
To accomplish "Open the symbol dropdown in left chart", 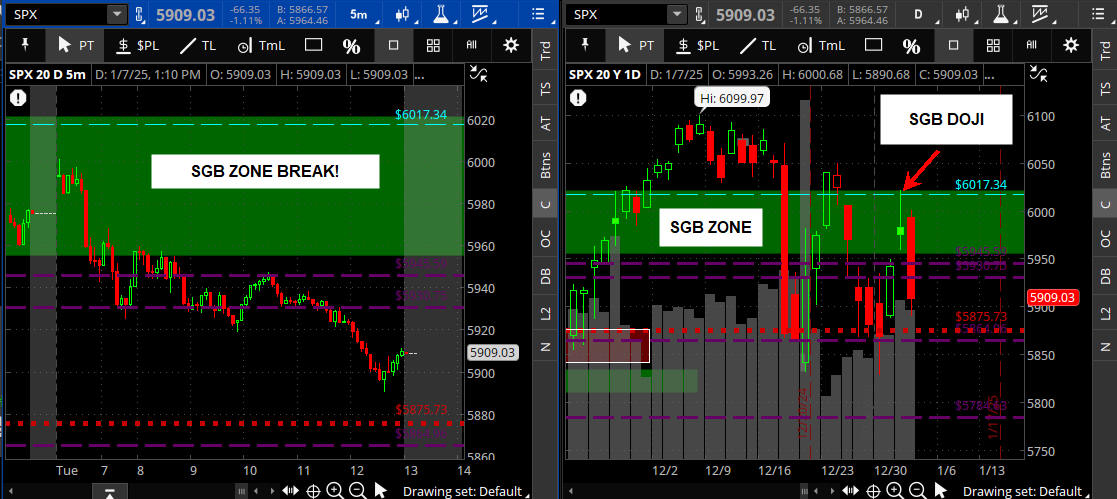I will coord(116,14).
